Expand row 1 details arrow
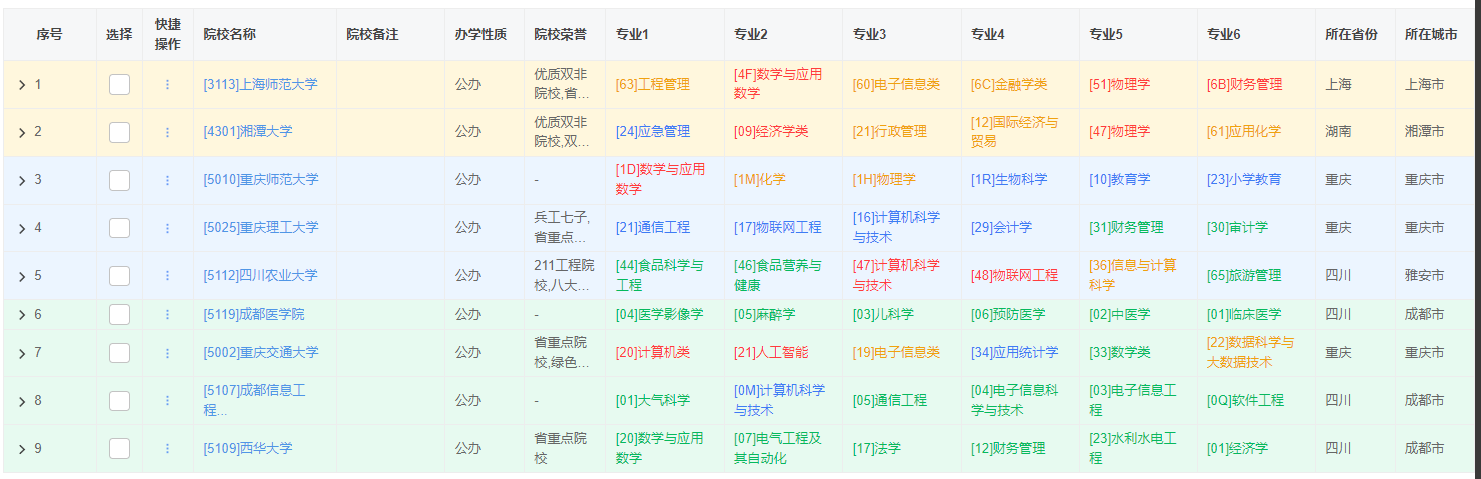The width and height of the screenshot is (1481, 479). [22, 85]
